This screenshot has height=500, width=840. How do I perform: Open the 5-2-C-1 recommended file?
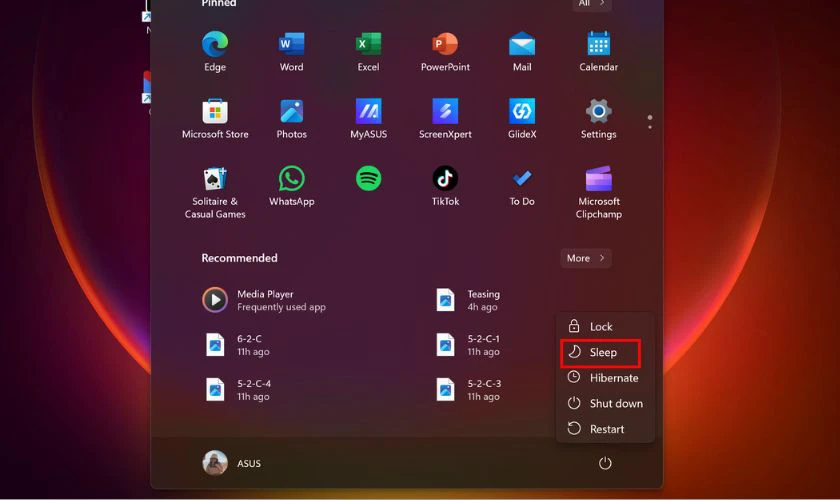click(468, 345)
